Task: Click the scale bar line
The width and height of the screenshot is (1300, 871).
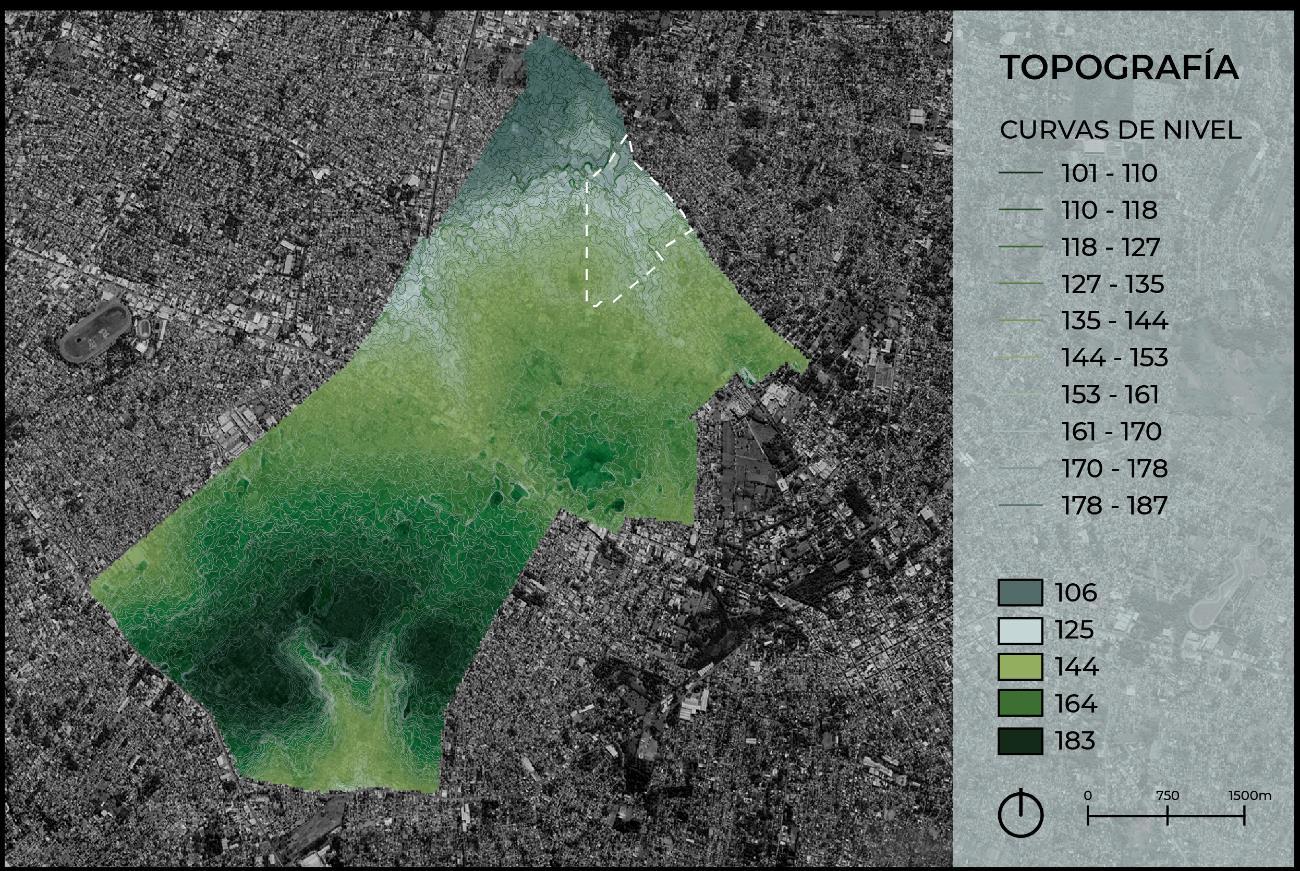Action: tap(1166, 816)
